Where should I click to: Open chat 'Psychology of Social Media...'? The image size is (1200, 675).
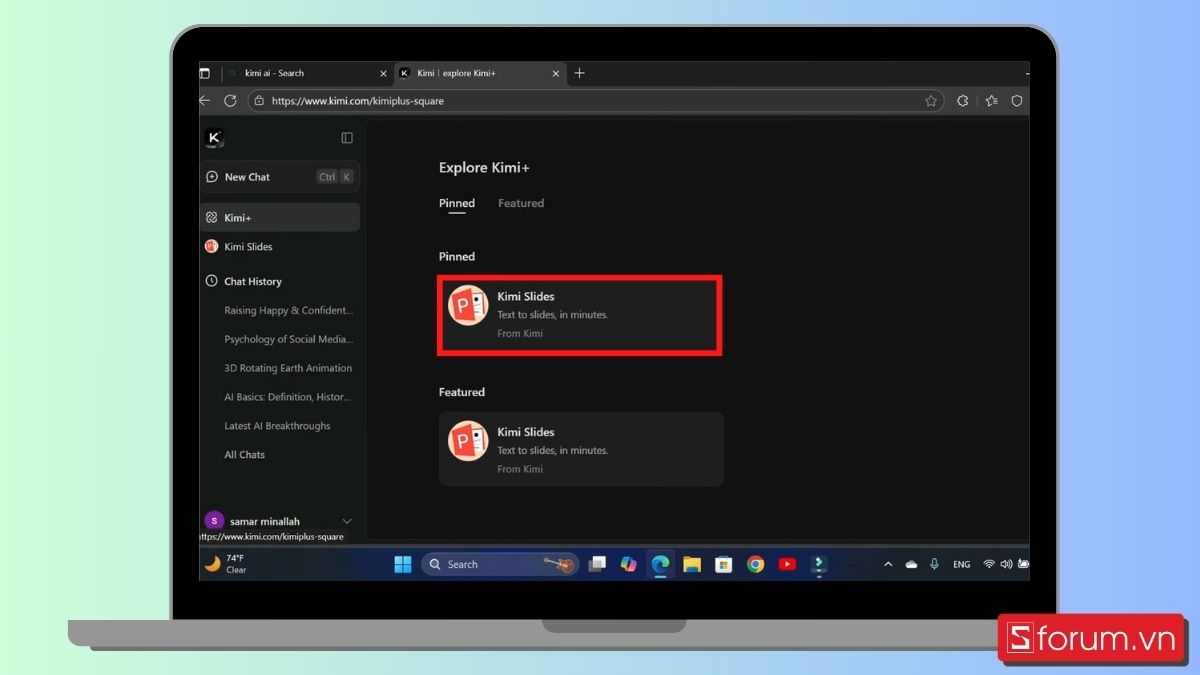click(x=288, y=339)
